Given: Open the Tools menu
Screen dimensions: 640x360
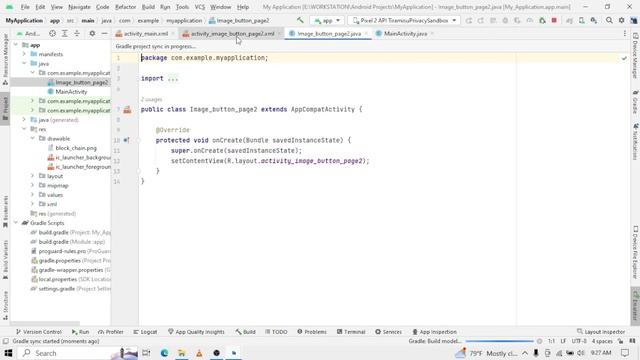Looking at the screenshot, I should (x=182, y=7).
